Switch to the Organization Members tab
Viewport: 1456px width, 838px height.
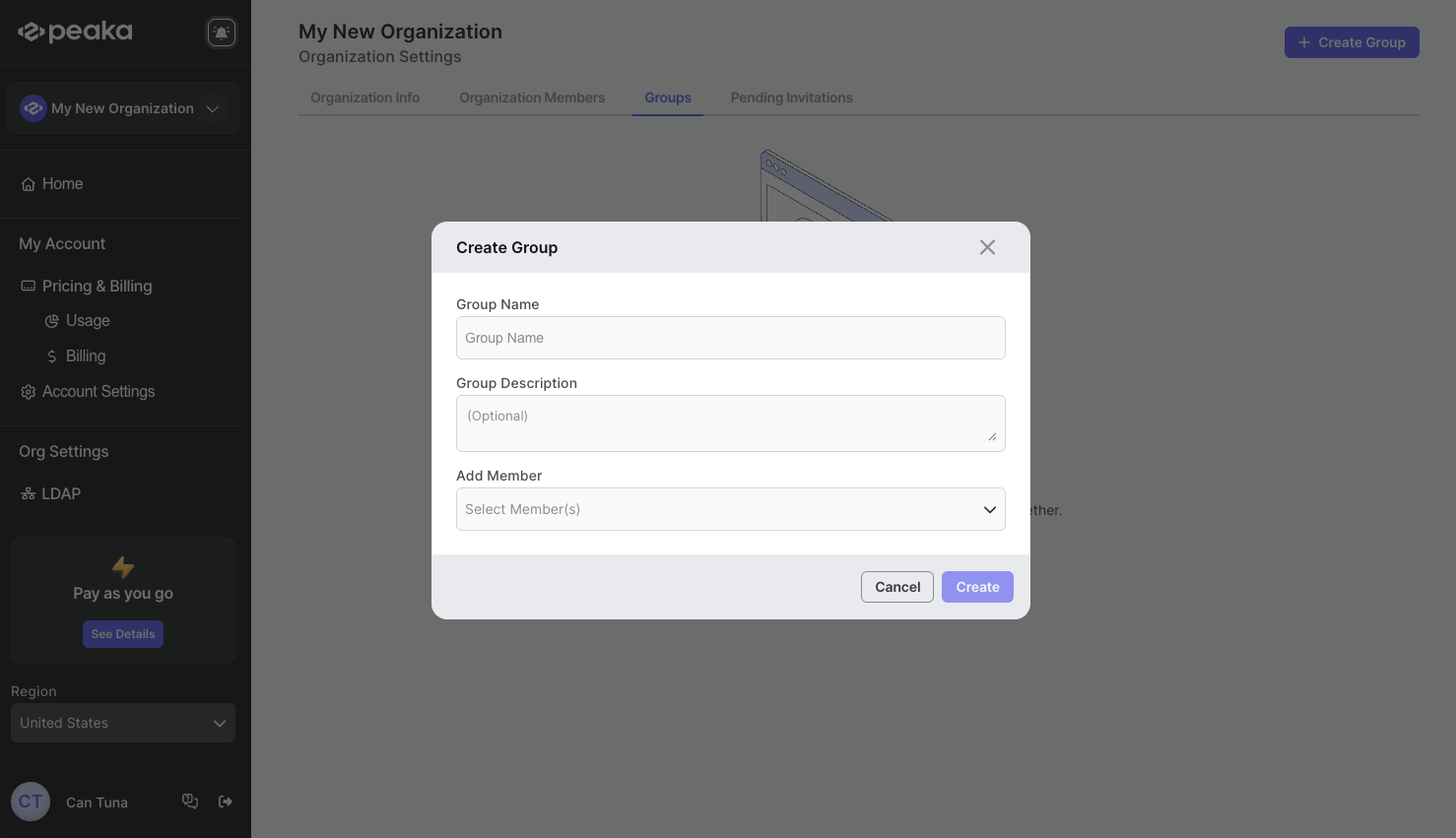(532, 97)
